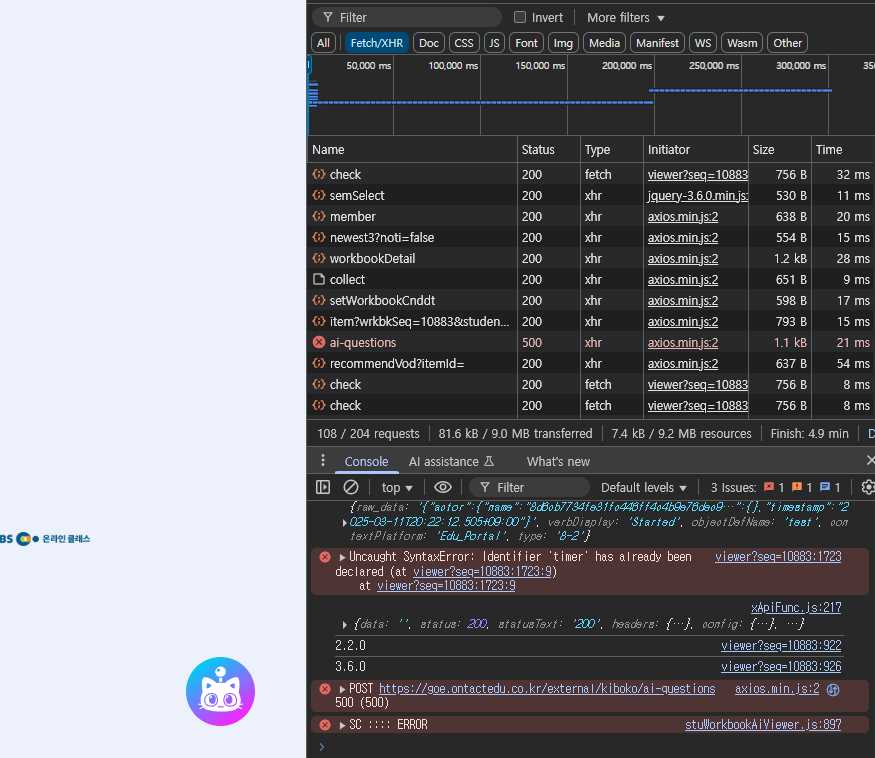Expand the SC :::: ERROR console message
The width and height of the screenshot is (875, 758).
(x=342, y=725)
